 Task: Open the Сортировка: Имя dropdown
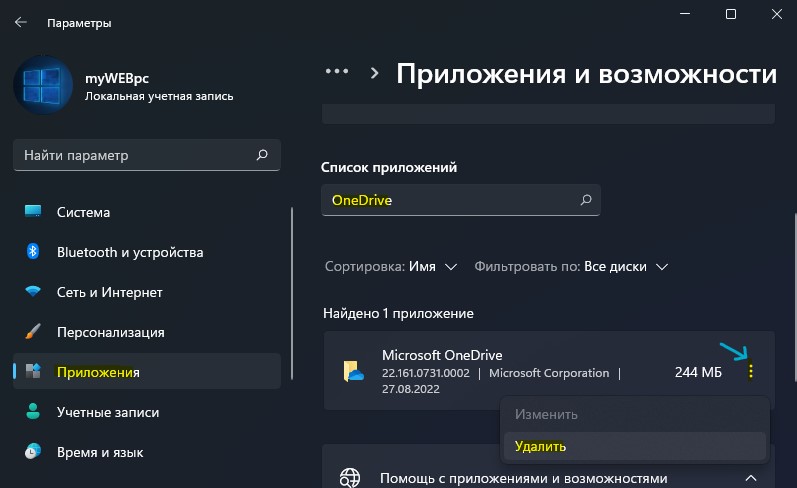(x=391, y=266)
